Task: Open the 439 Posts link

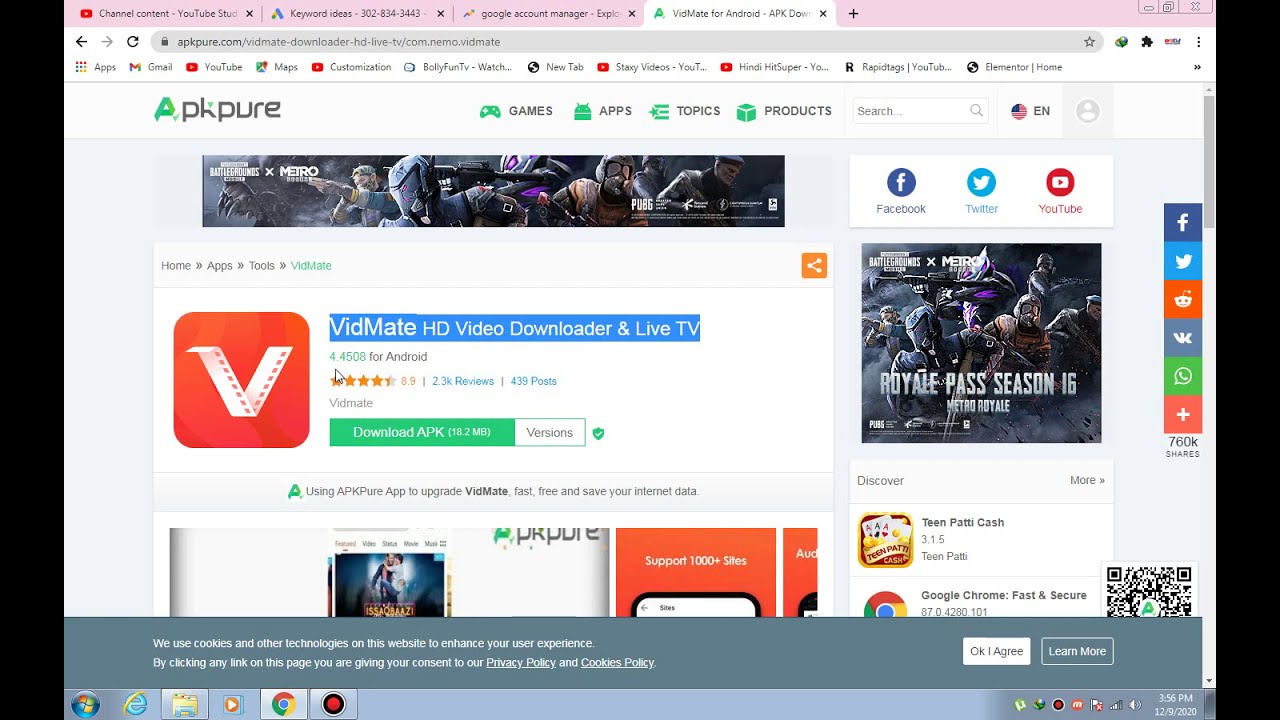Action: tap(533, 381)
